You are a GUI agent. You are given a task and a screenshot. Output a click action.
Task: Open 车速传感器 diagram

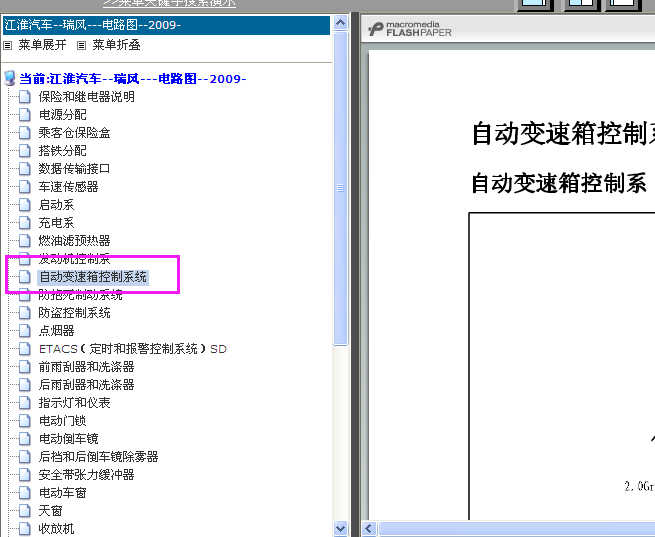[x=69, y=186]
